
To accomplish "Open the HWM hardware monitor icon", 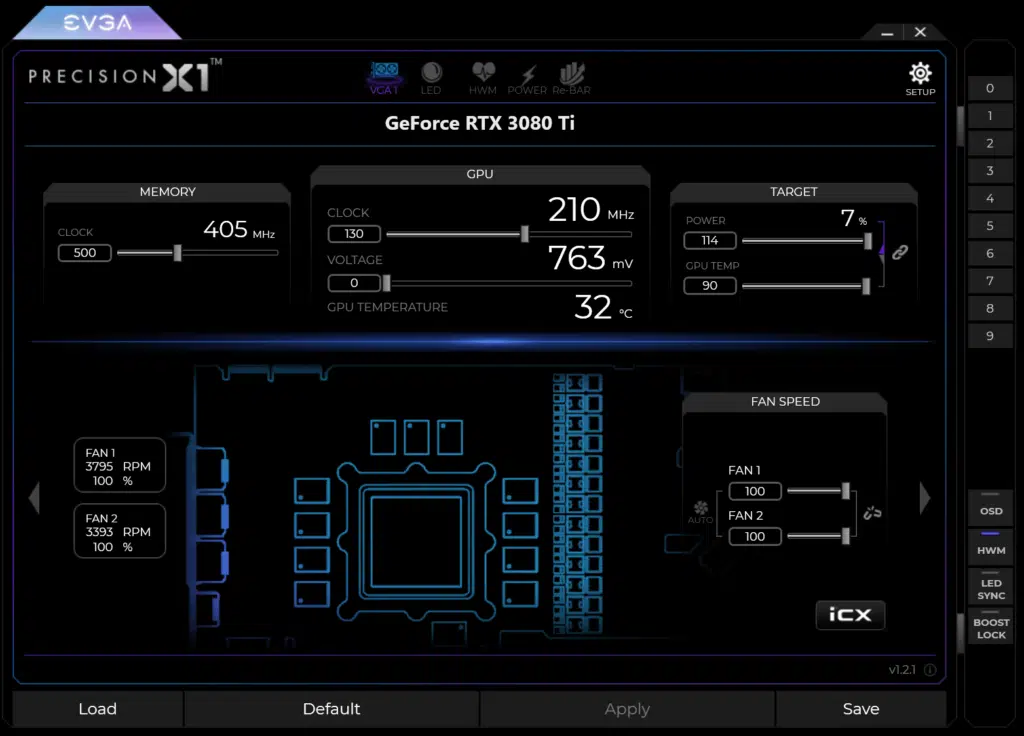I will (x=483, y=77).
